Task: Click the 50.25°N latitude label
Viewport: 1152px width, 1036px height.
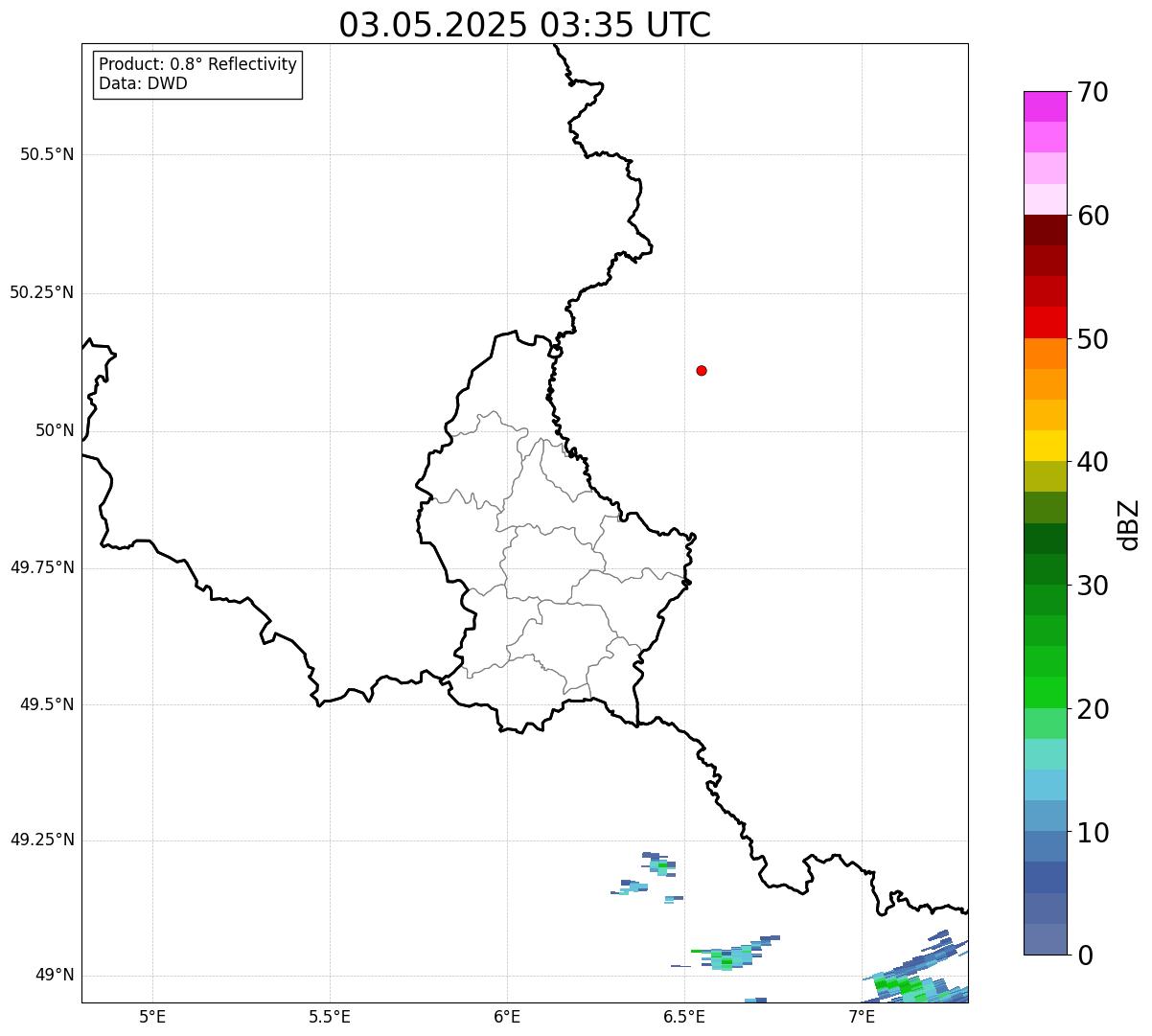Action: pos(42,292)
